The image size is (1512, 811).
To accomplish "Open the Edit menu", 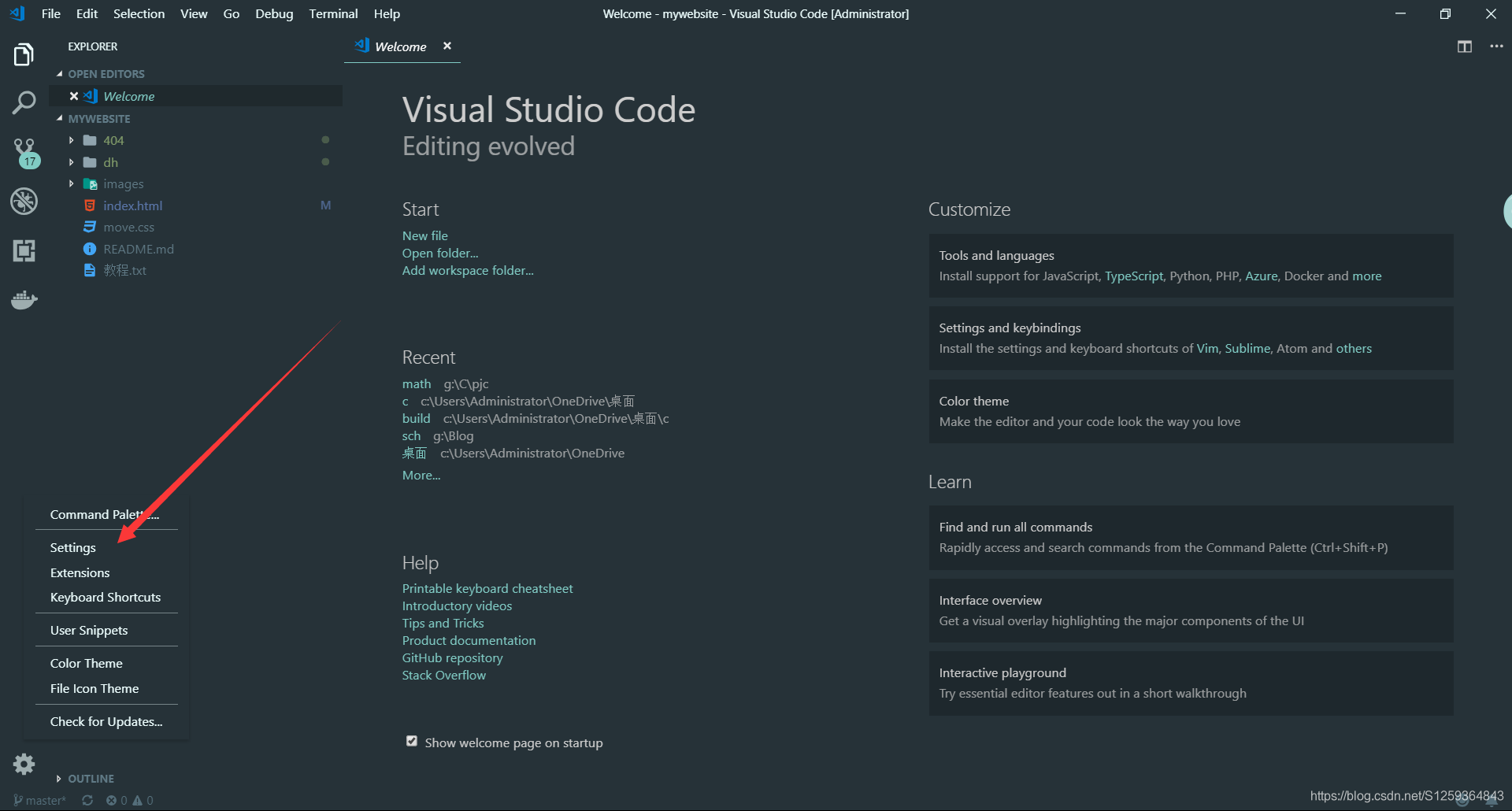I will 87,13.
